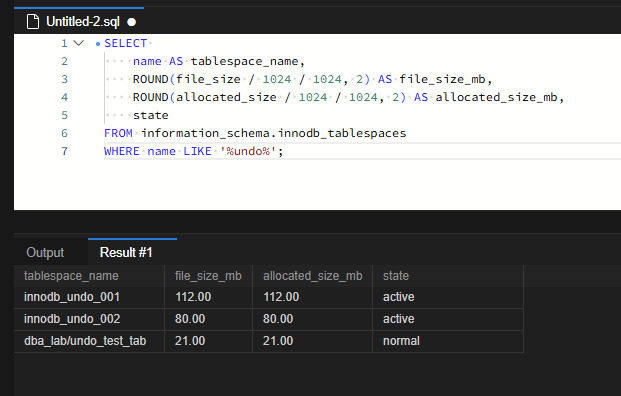This screenshot has width=621, height=396.
Task: Click line number 3 in the gutter
Action: [65, 79]
